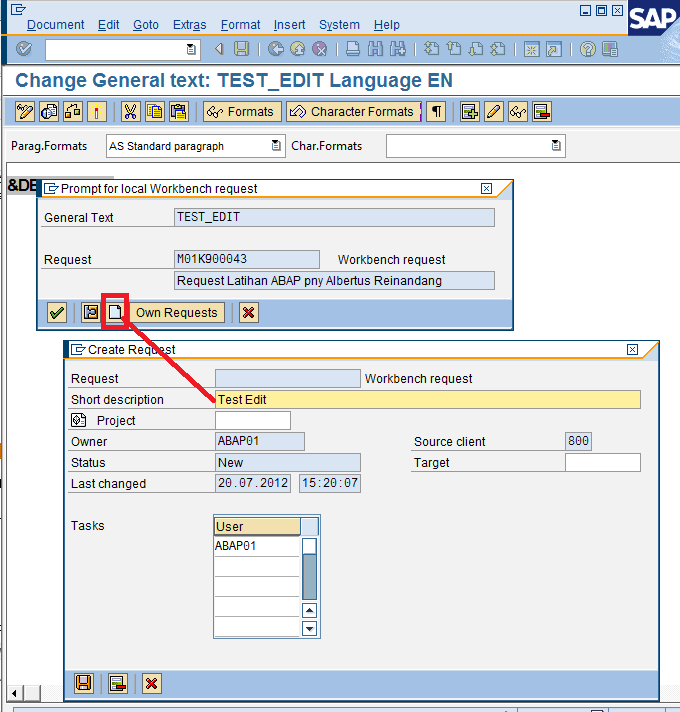Screen dimensions: 680x712
Task: Click the empty Target input field
Action: click(603, 462)
